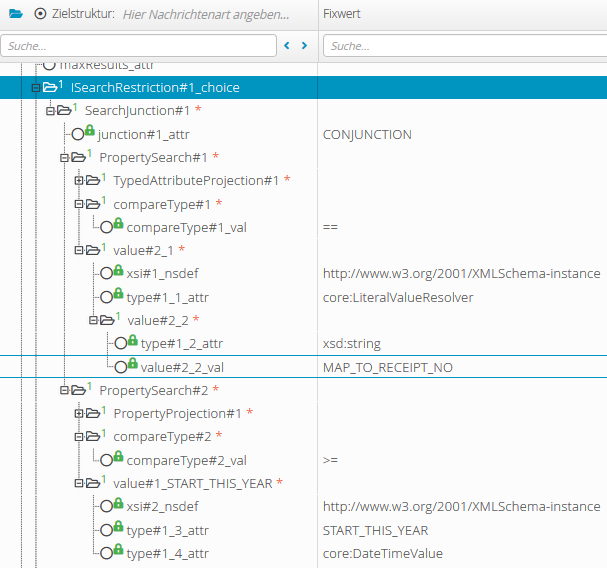Collapse the ISearchRestriction#1_choice node
The height and width of the screenshot is (568, 607).
pyautogui.click(x=35, y=88)
